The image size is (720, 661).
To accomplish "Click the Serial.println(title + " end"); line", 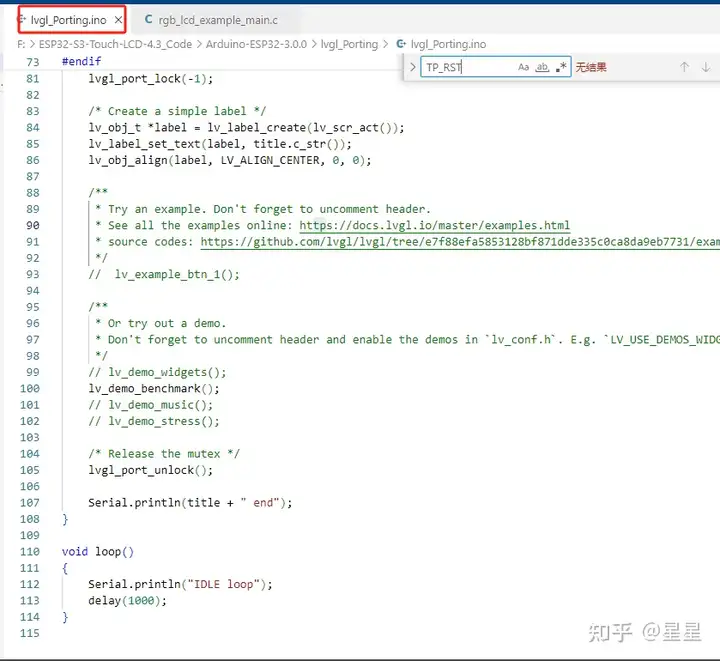I will (x=190, y=503).
